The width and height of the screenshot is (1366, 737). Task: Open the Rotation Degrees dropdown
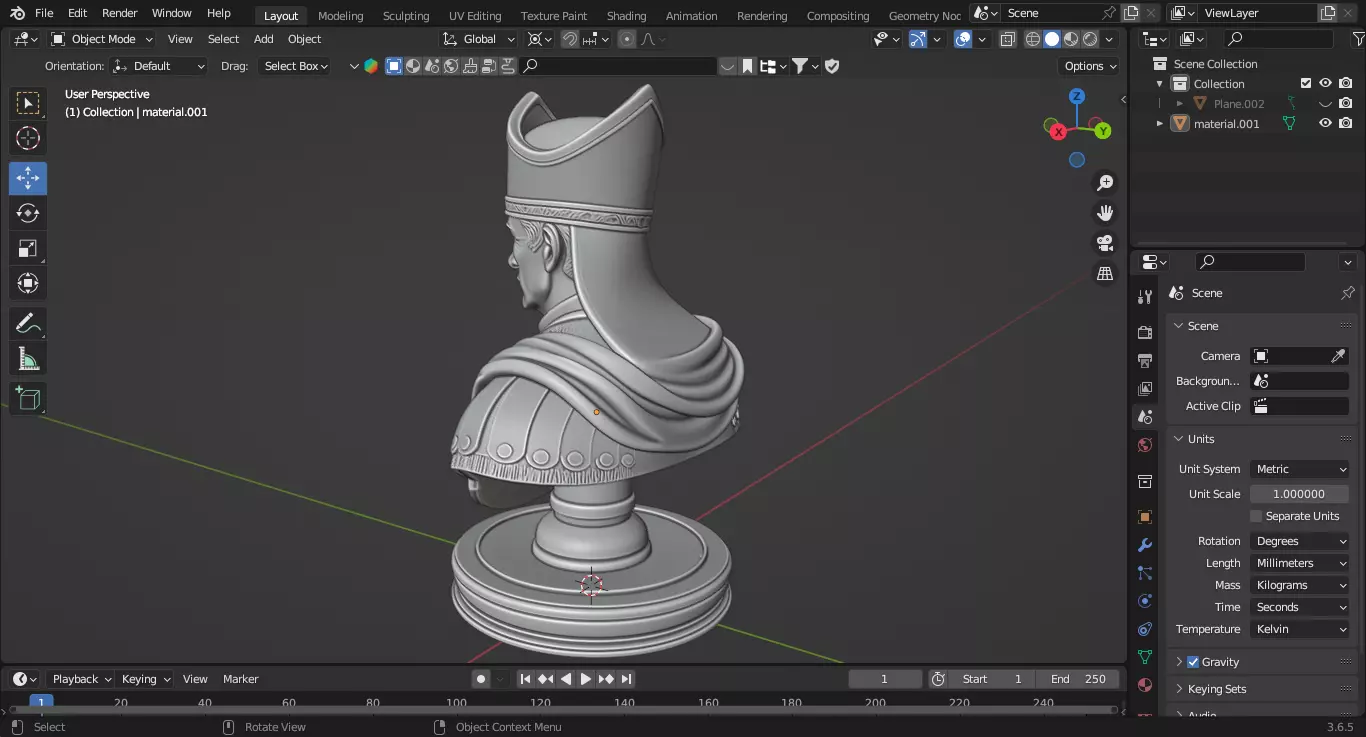(x=1299, y=541)
